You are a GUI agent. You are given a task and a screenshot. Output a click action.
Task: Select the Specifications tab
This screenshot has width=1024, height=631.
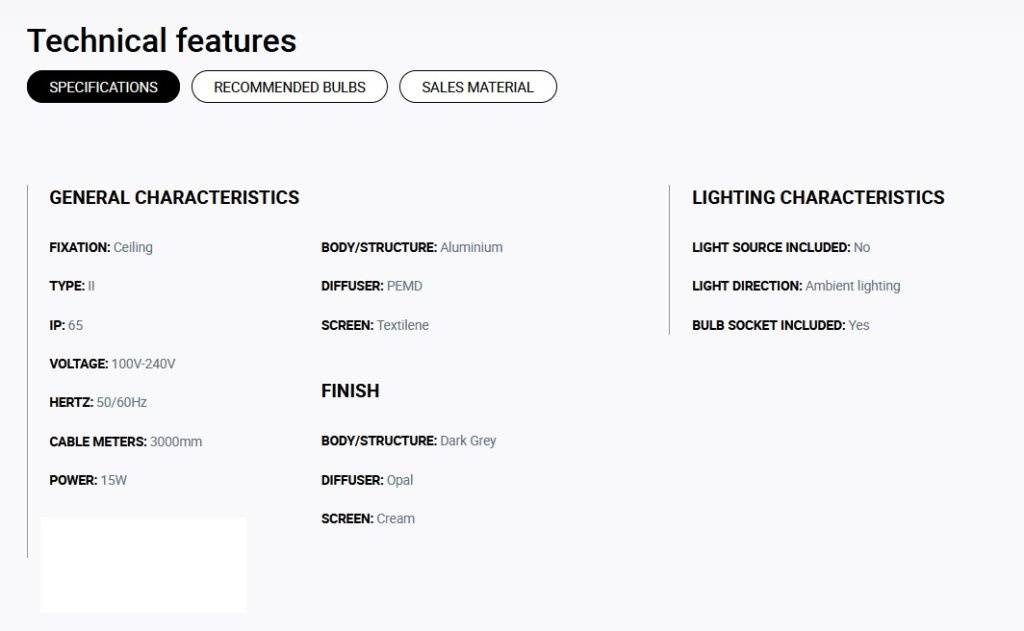pyautogui.click(x=103, y=87)
